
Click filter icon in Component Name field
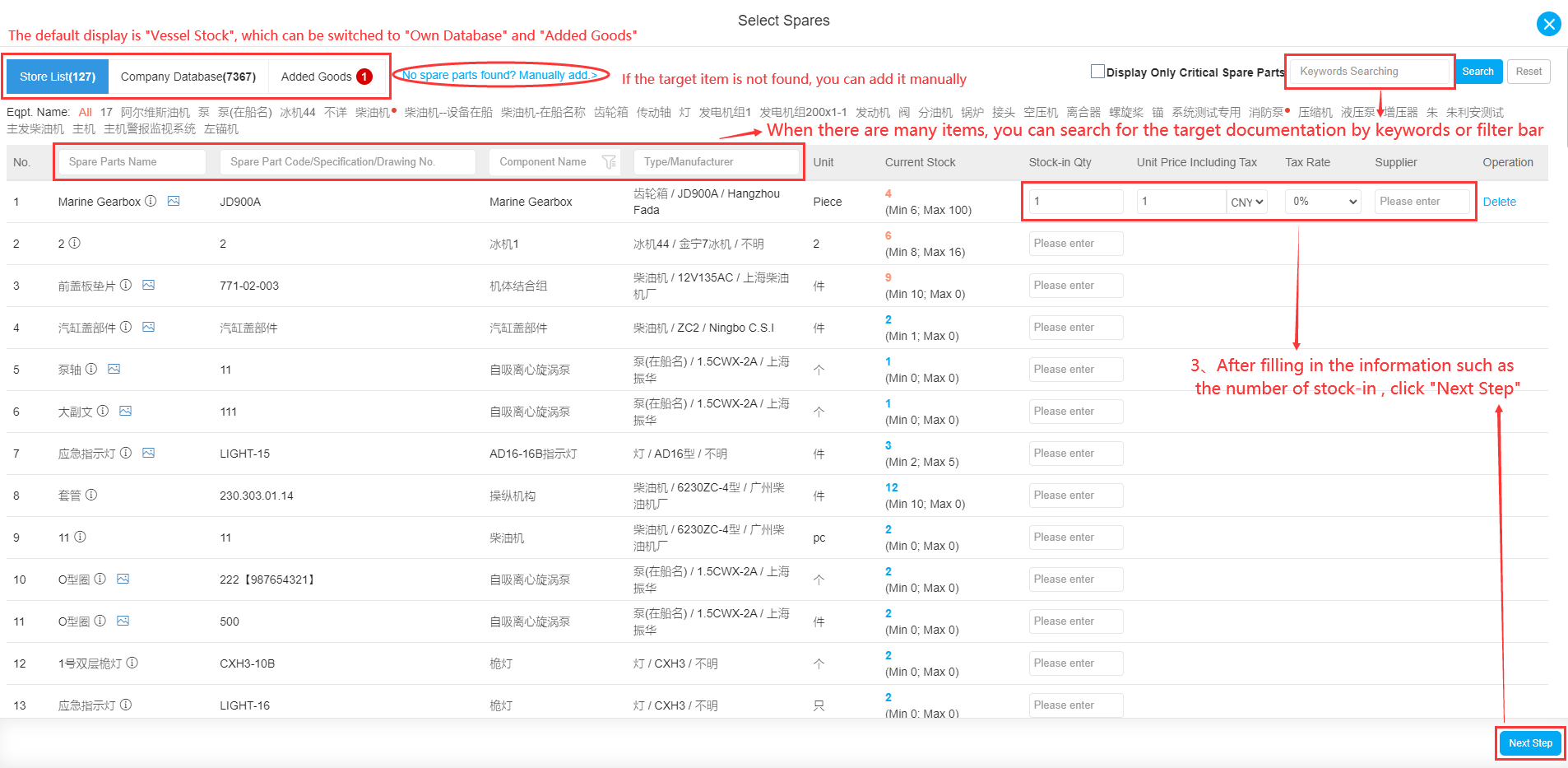pos(609,162)
